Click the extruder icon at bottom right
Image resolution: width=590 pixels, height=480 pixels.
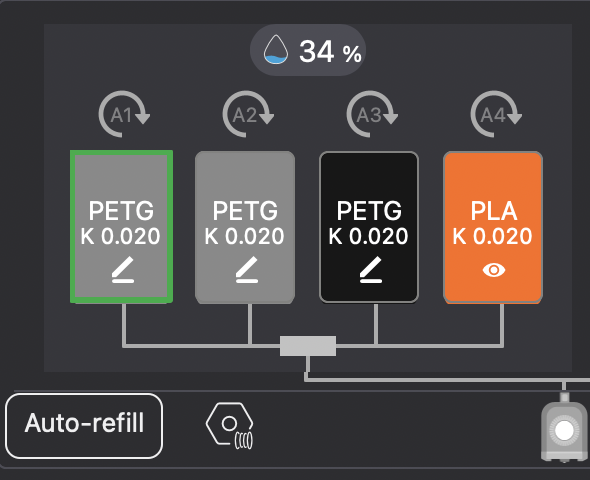pyautogui.click(x=564, y=428)
